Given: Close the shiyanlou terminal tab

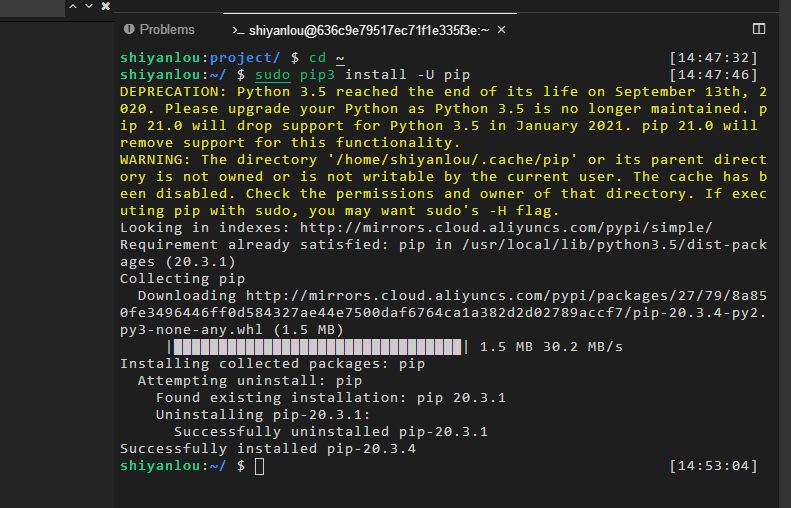Looking at the screenshot, I should coord(502,30).
